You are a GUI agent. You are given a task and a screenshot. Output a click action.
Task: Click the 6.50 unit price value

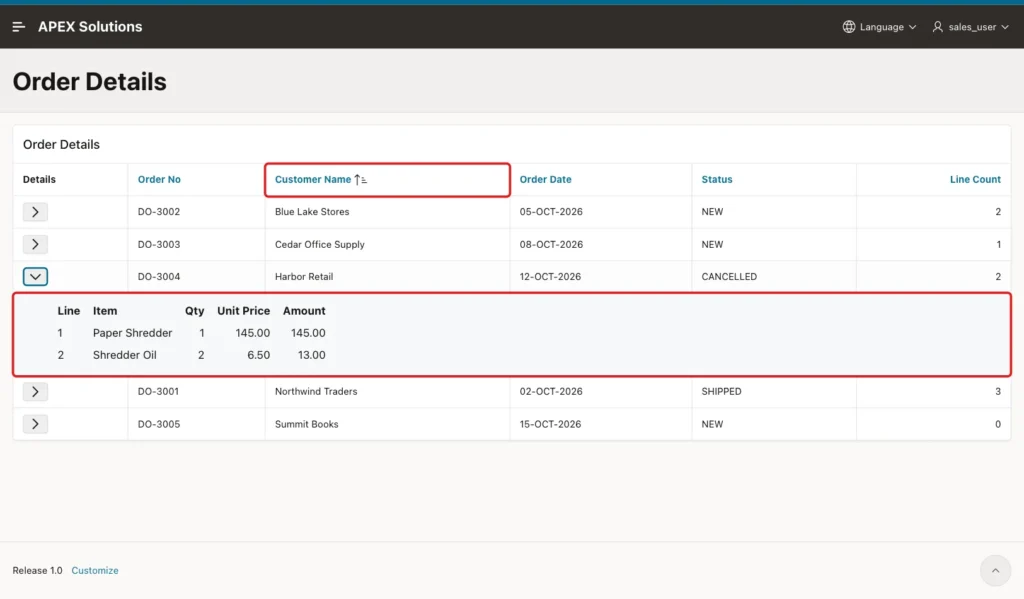click(259, 355)
